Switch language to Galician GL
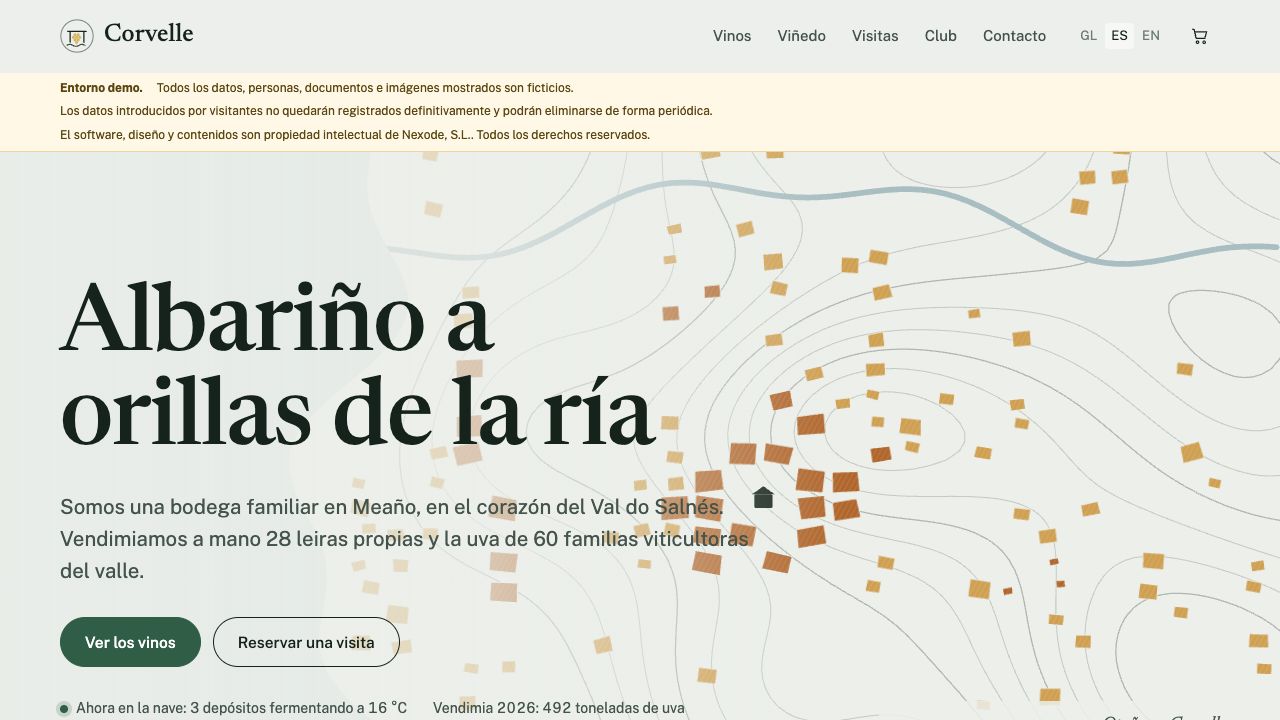 (x=1088, y=36)
